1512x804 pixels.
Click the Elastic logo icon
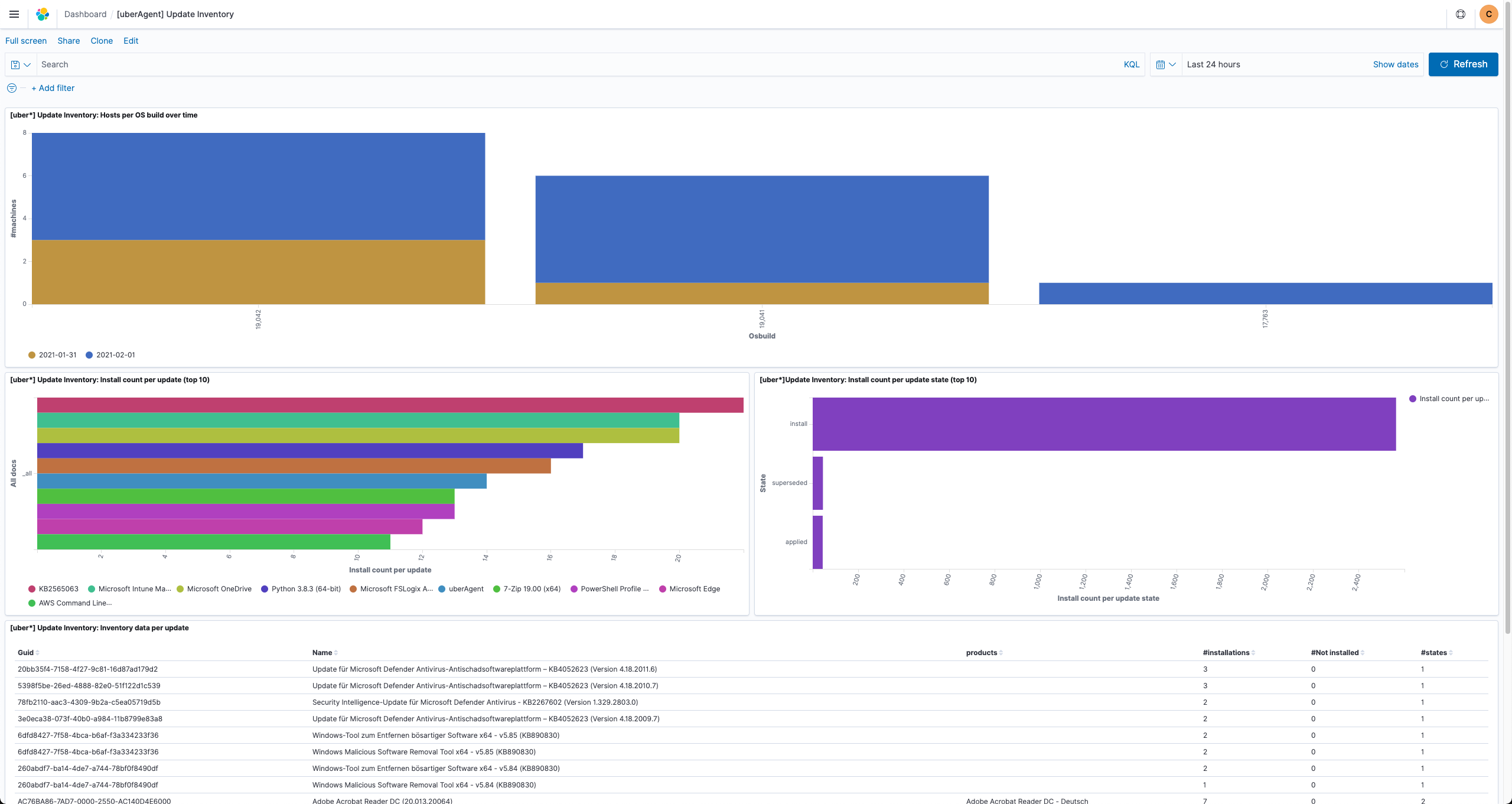[x=43, y=14]
